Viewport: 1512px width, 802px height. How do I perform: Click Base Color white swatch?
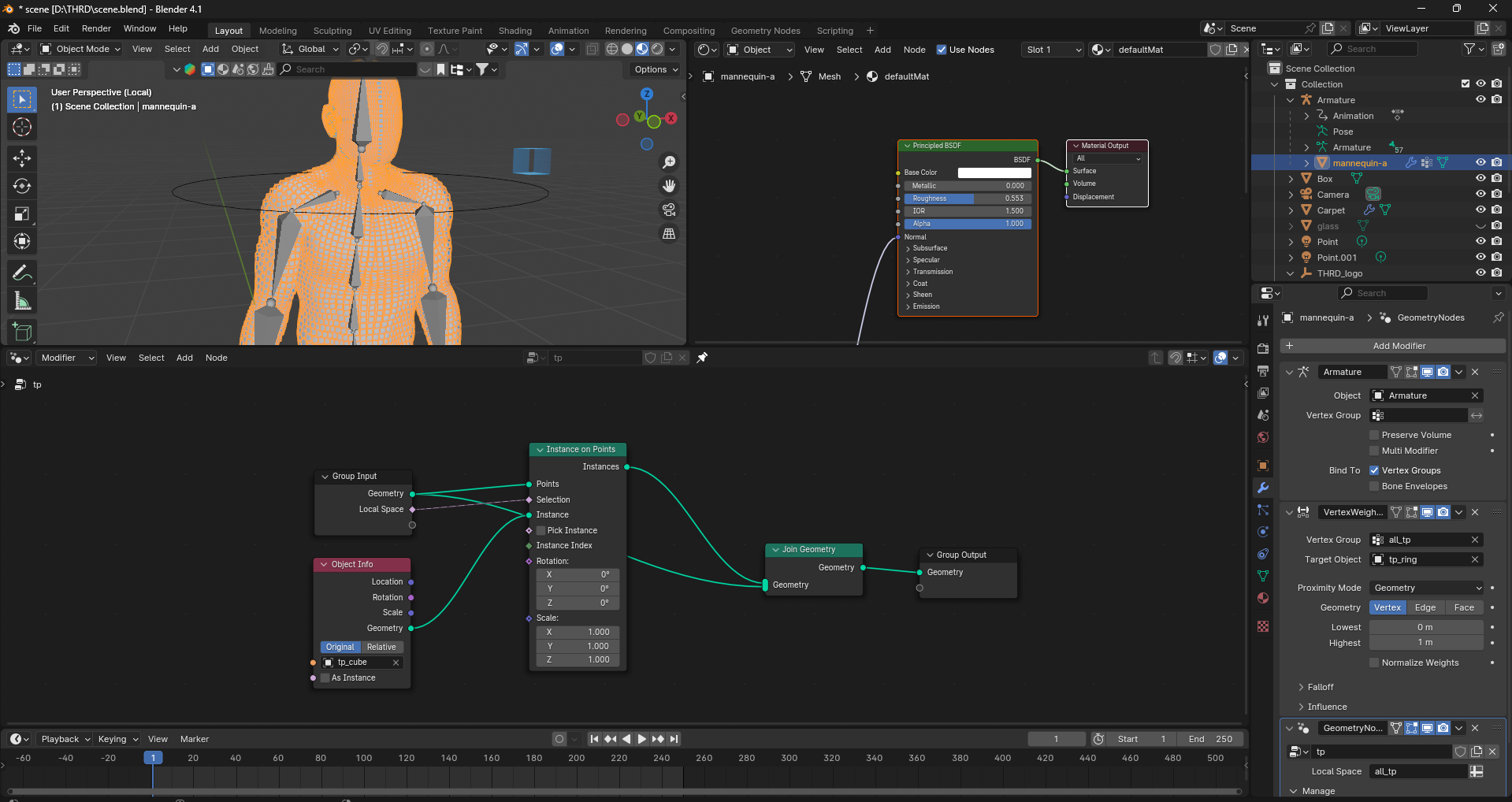click(x=994, y=173)
